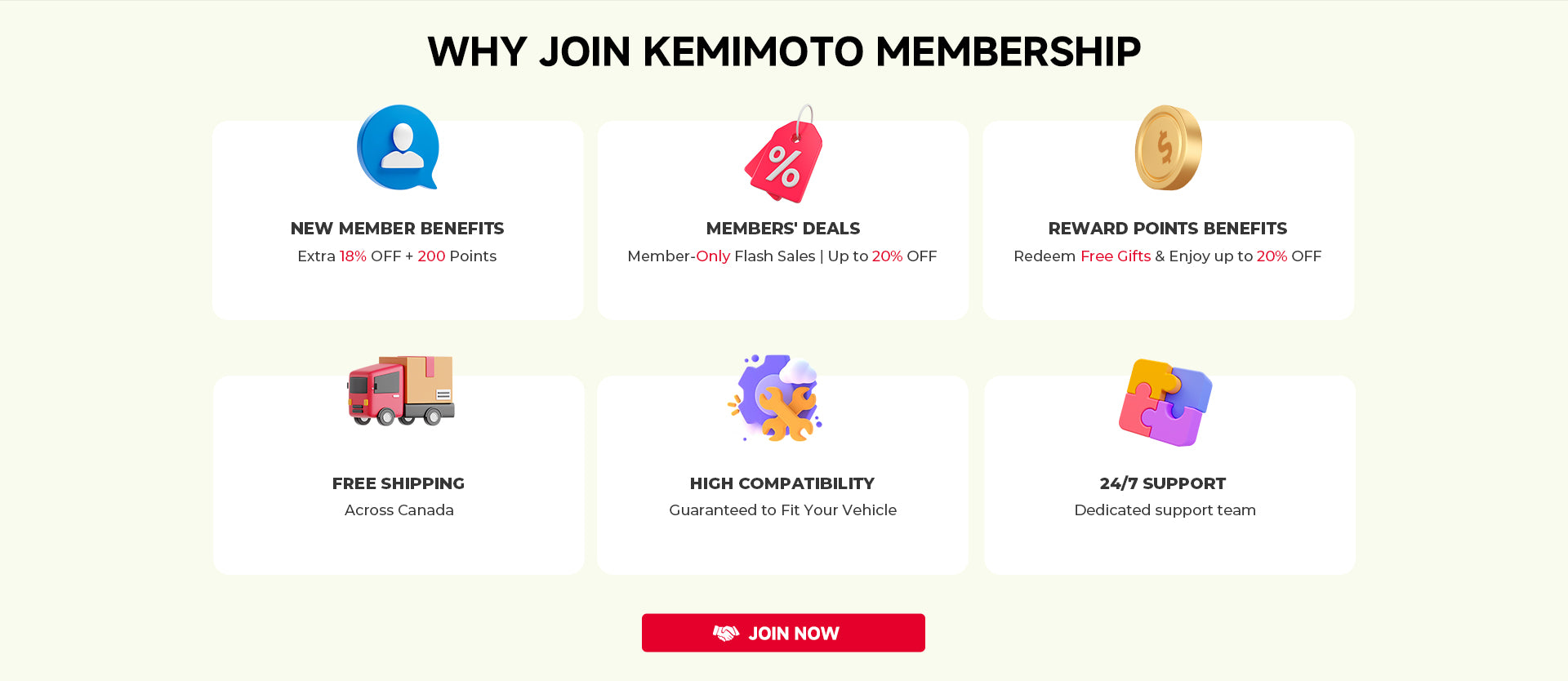Click the red percent discount tag icon
Viewport: 1568px width, 681px height.
[x=784, y=157]
